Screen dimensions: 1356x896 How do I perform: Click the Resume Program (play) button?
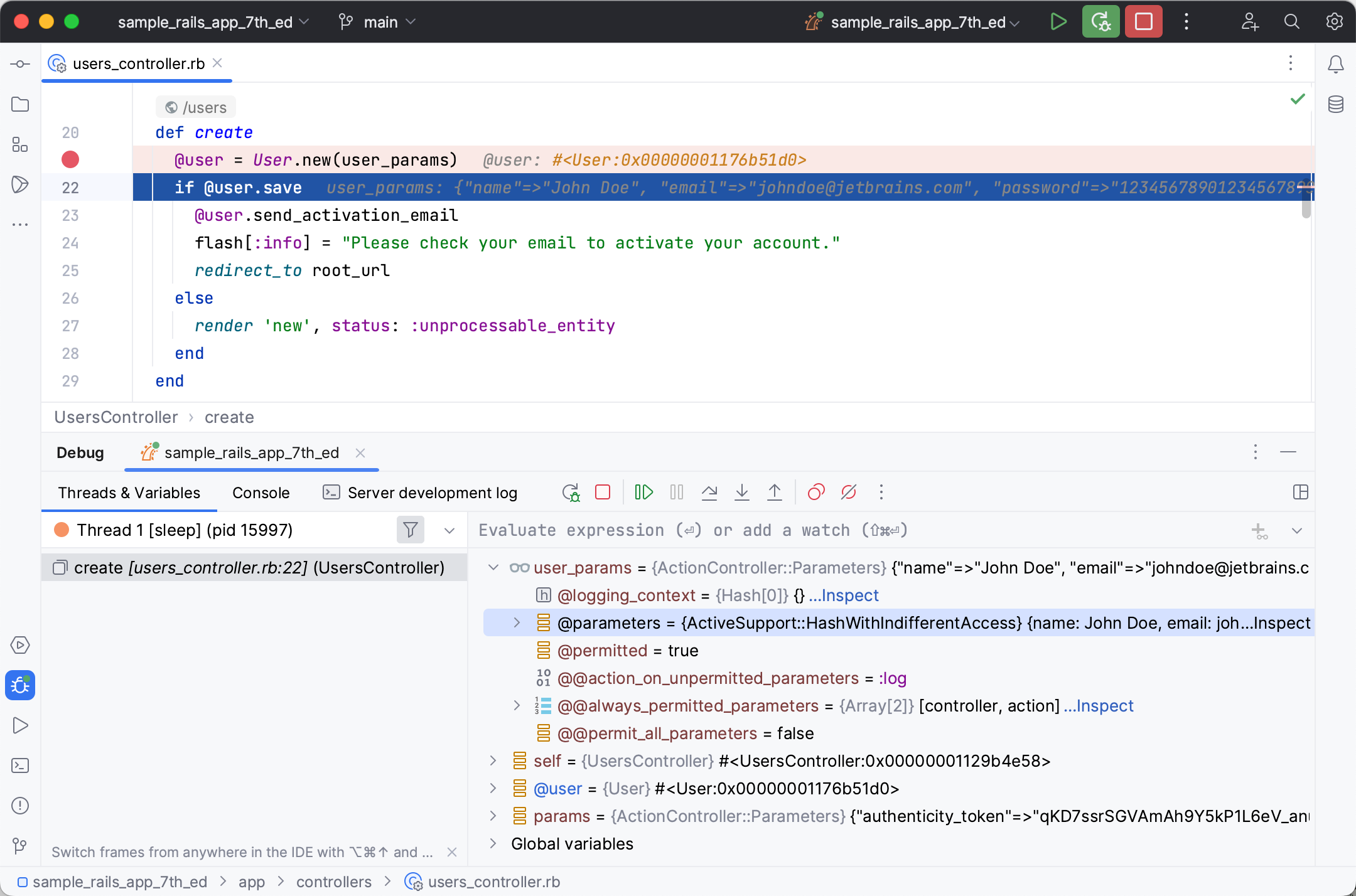[x=644, y=492]
